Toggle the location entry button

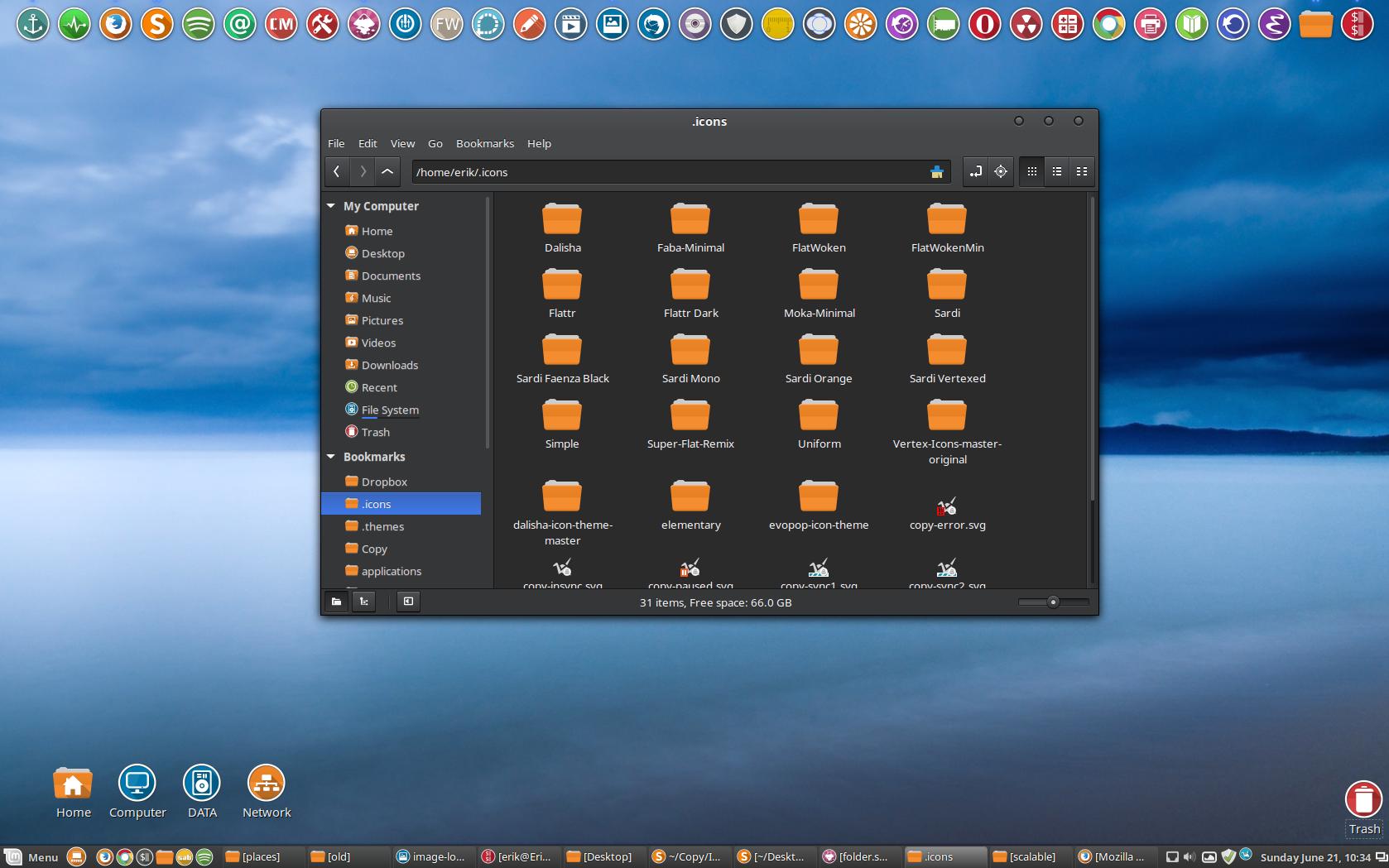coord(976,172)
